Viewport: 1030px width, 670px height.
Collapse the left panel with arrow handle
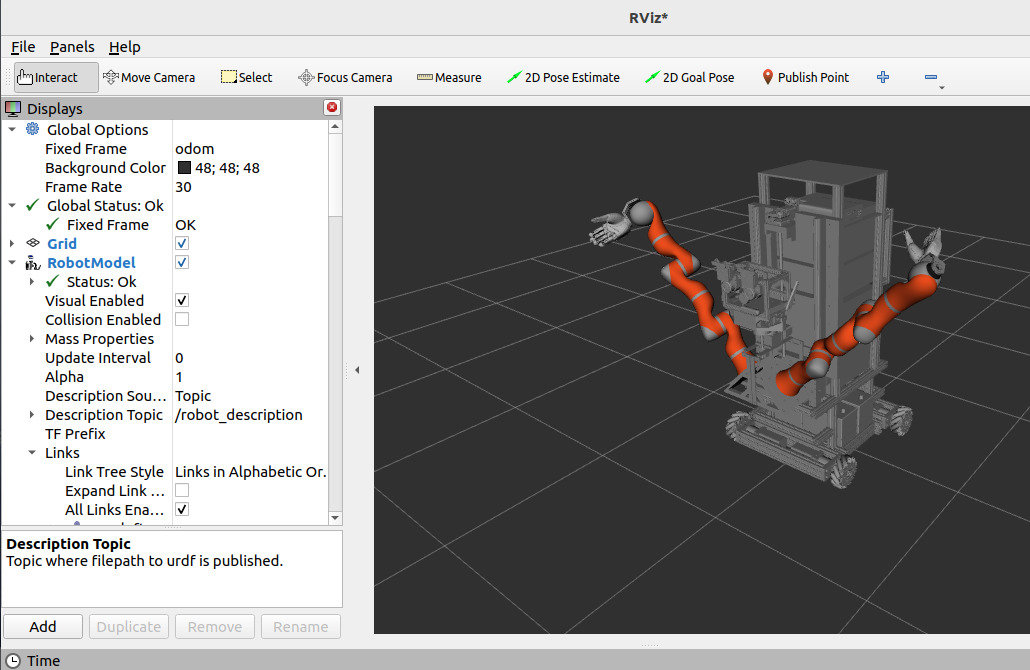357,370
